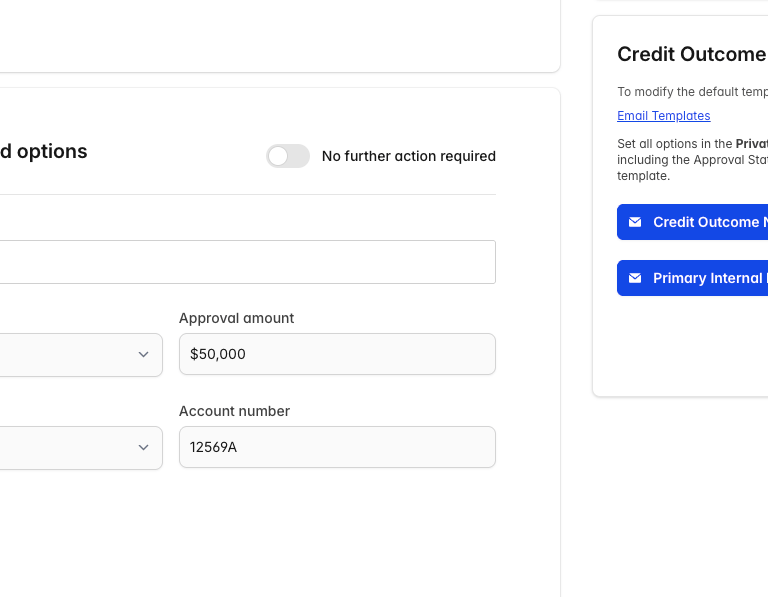Click the "options" section heading
Image resolution: width=768 pixels, height=597 pixels.
(x=44, y=152)
